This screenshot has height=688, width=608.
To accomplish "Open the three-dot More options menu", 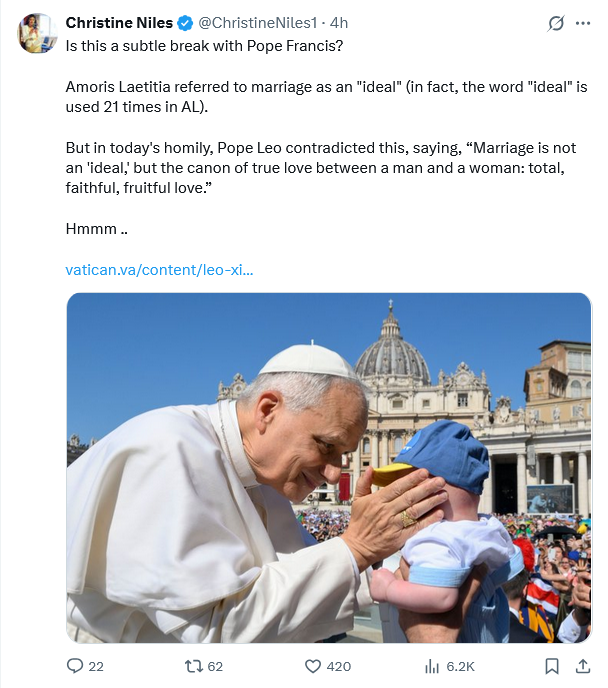I will click(584, 23).
